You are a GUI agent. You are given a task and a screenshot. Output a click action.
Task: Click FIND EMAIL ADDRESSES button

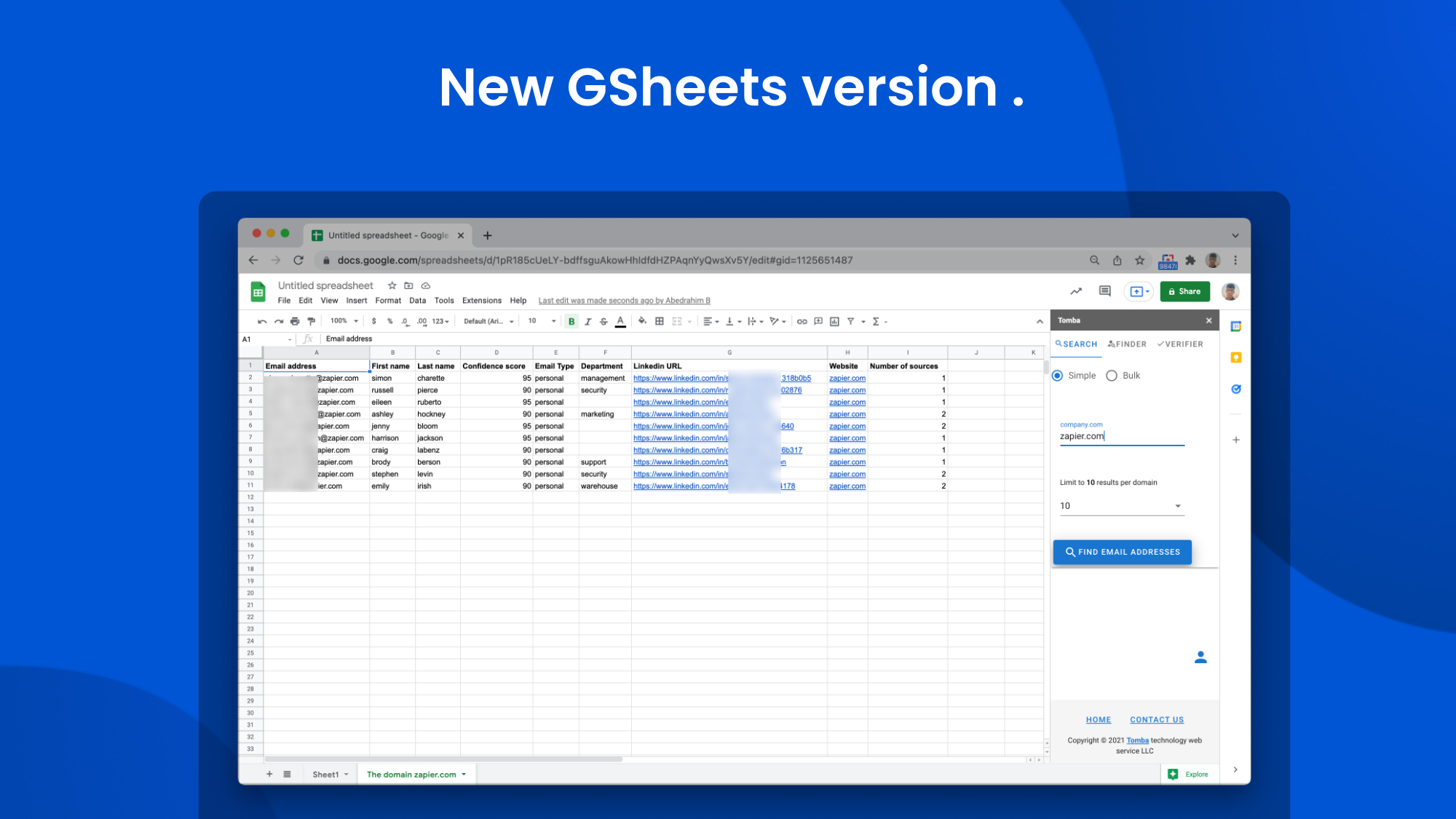(1122, 552)
